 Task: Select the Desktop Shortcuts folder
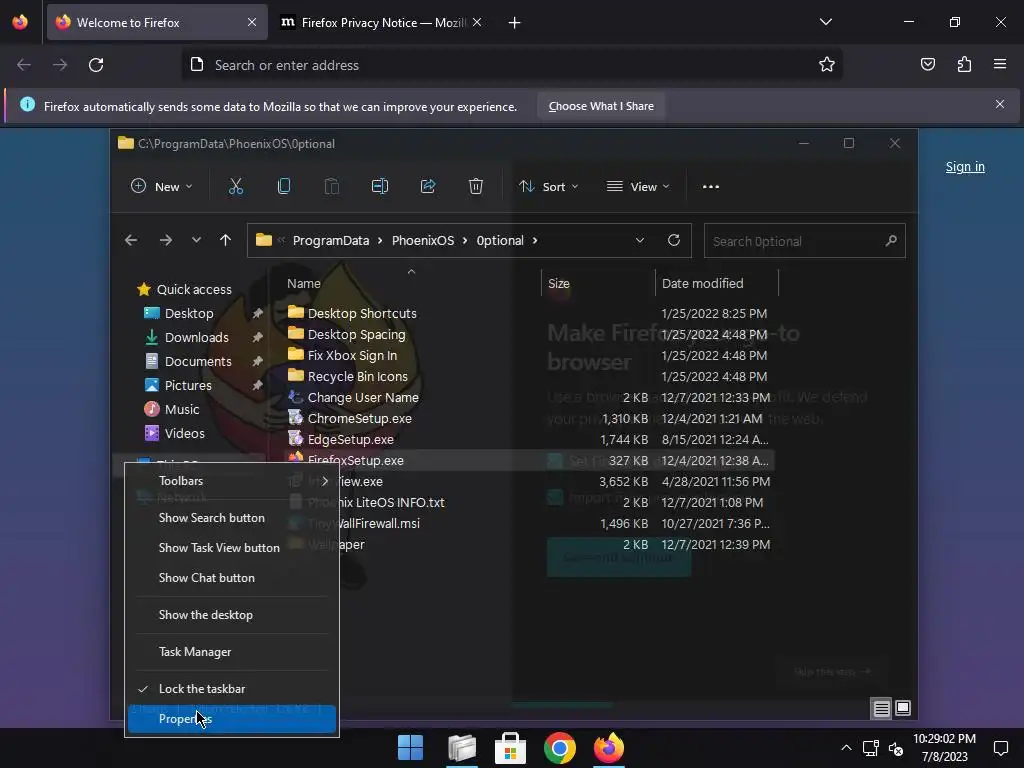click(x=362, y=313)
